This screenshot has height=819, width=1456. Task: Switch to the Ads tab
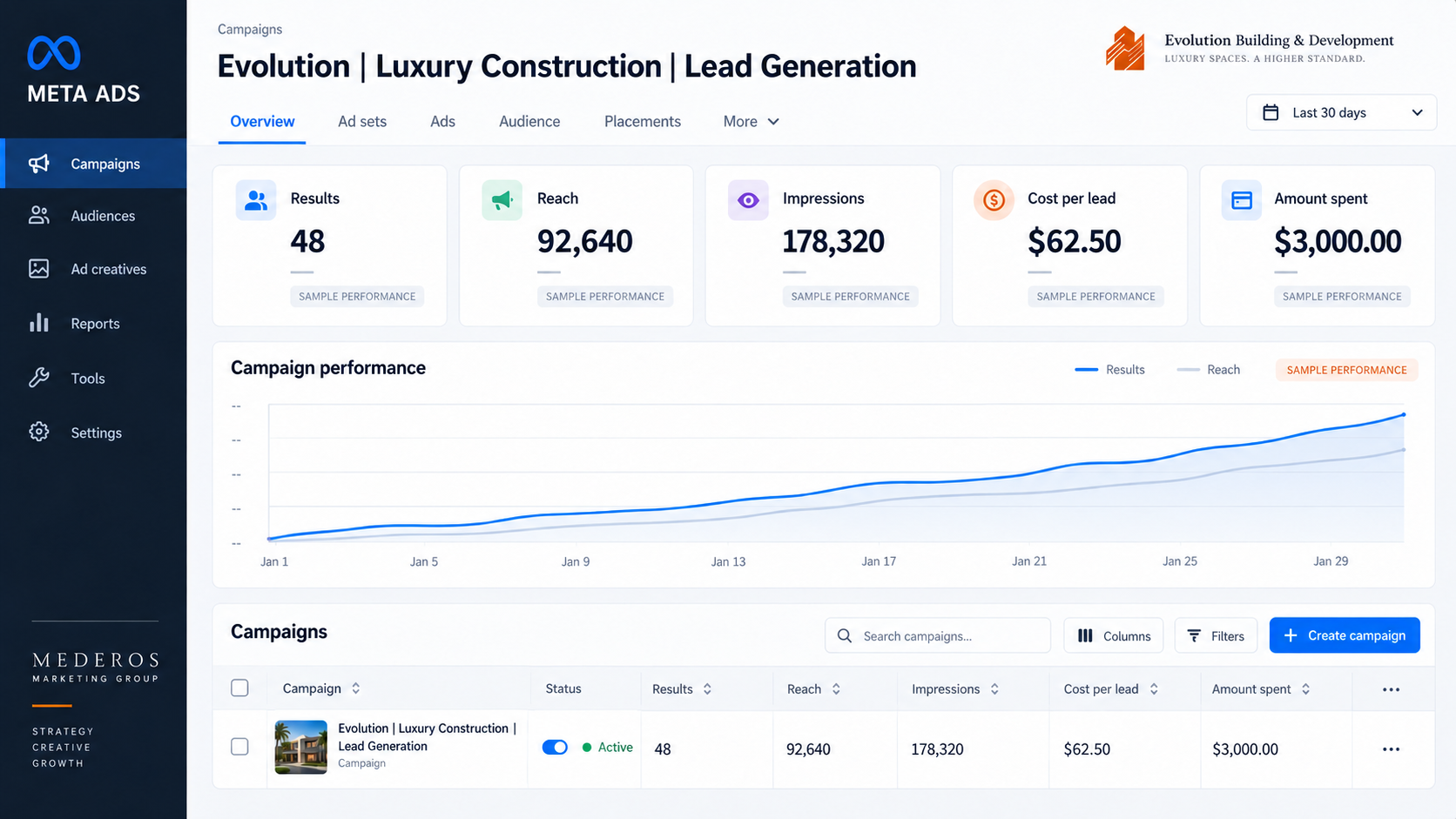(x=442, y=121)
